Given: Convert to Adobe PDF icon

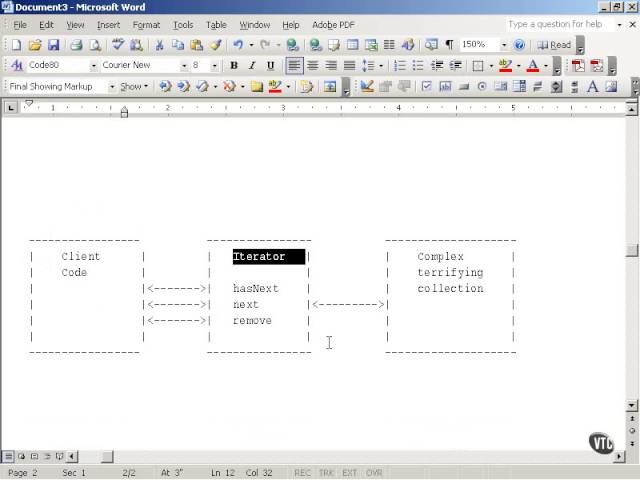Looking at the screenshot, I should pyautogui.click(x=578, y=65).
